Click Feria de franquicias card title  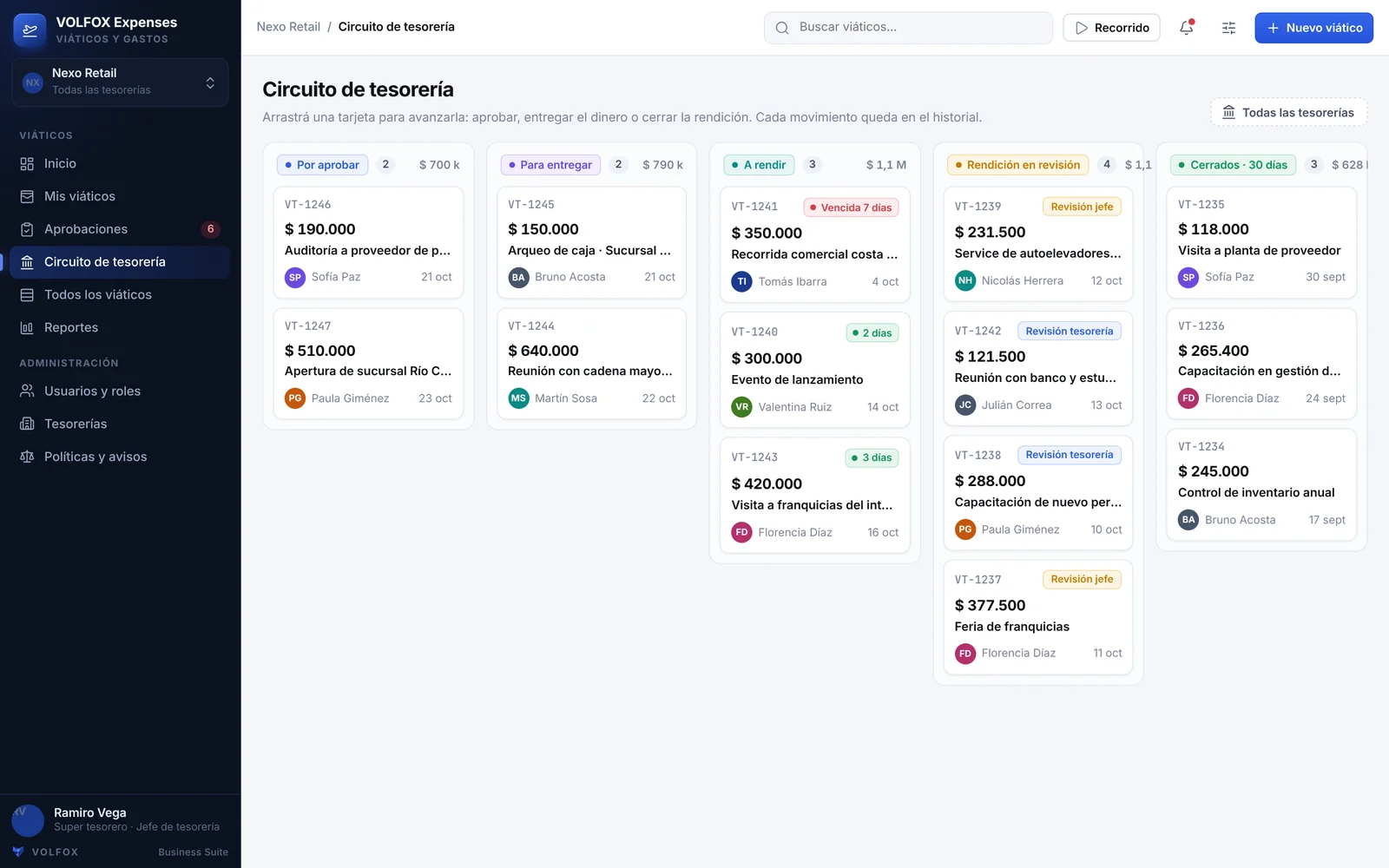click(1012, 627)
